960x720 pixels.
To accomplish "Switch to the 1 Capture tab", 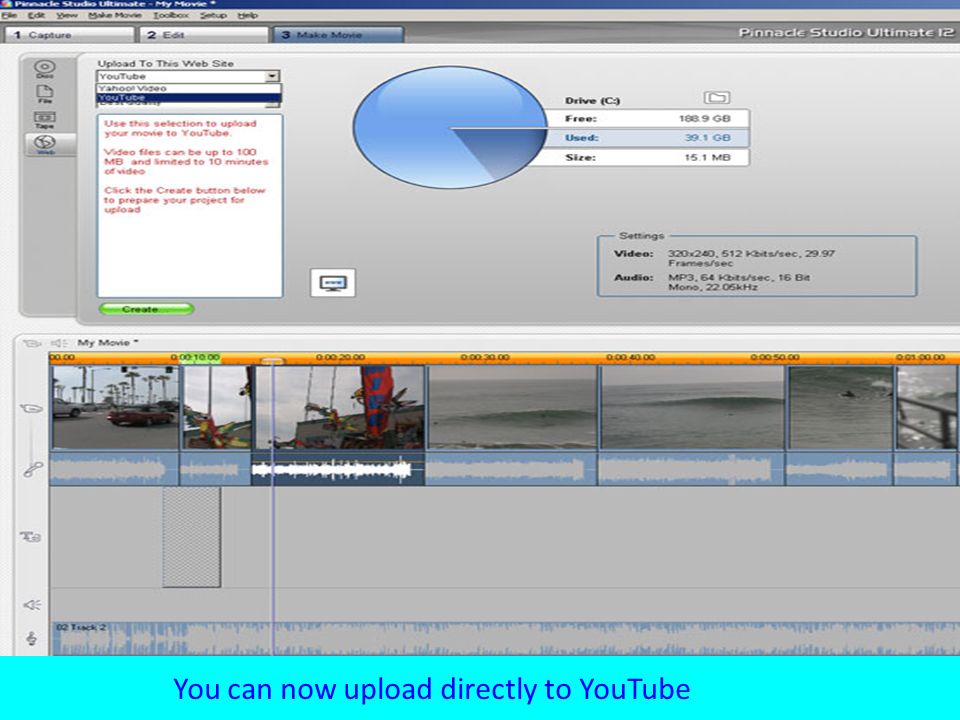I will coord(69,35).
